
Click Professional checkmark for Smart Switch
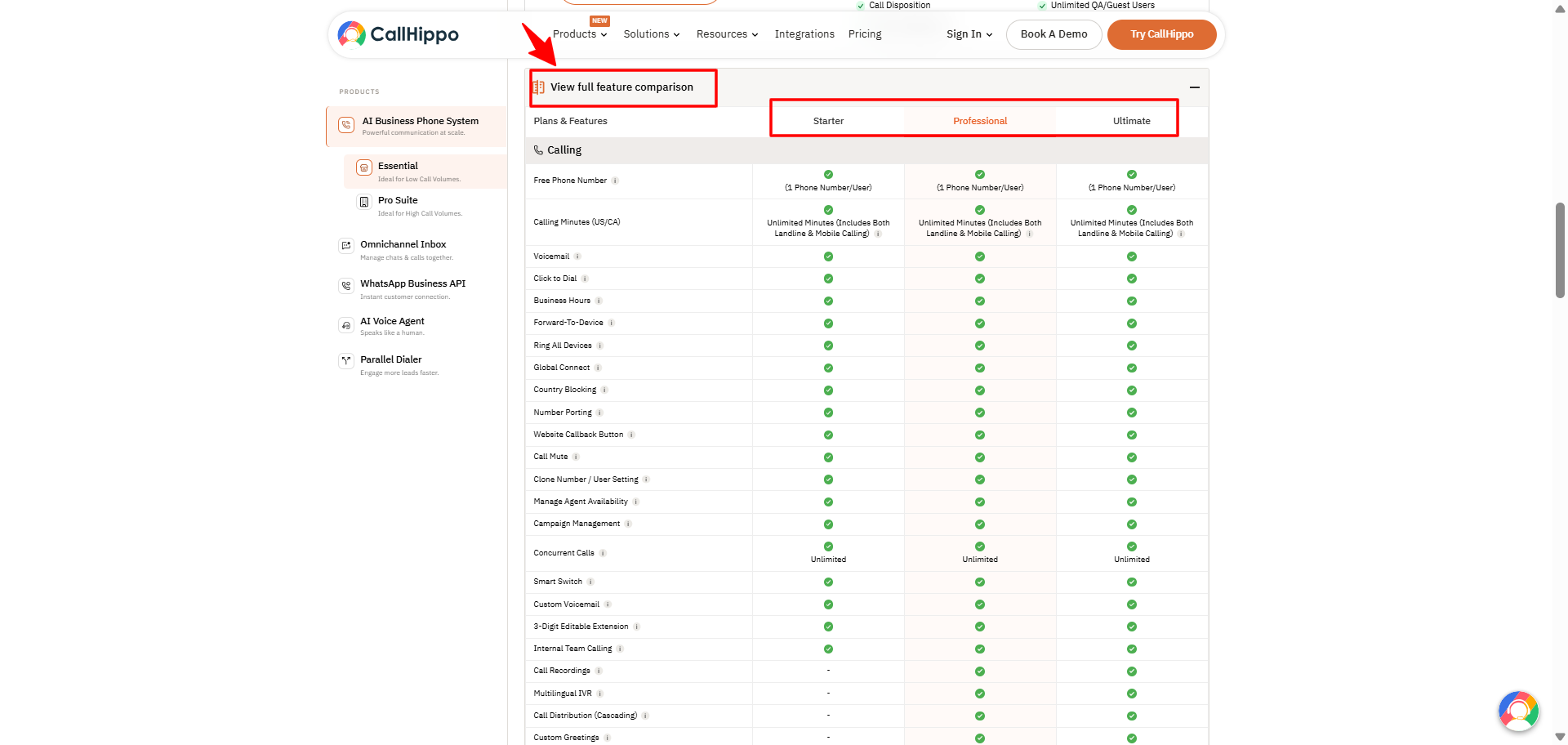click(980, 582)
